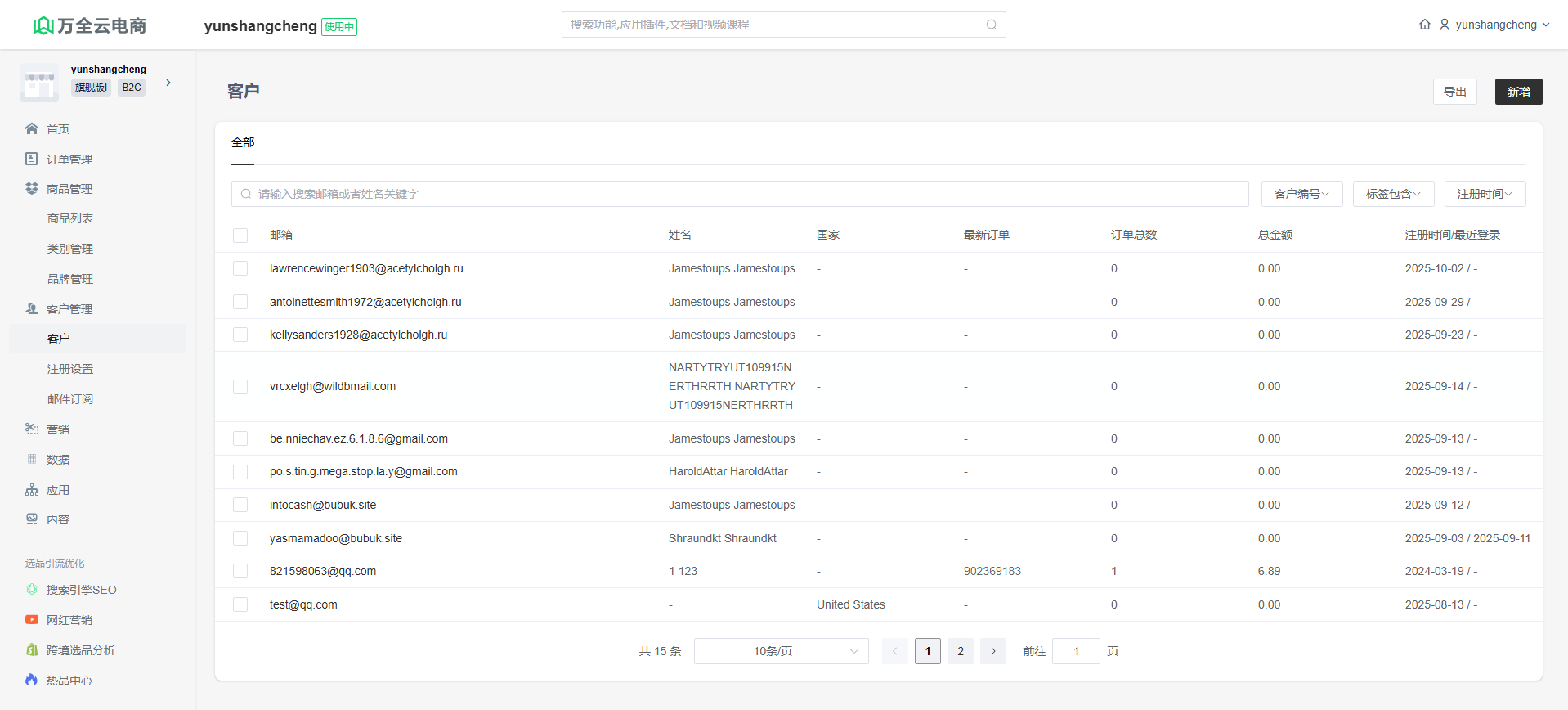This screenshot has width=1568, height=710.
Task: Click the magnifier icon in top search bar
Action: 991,25
